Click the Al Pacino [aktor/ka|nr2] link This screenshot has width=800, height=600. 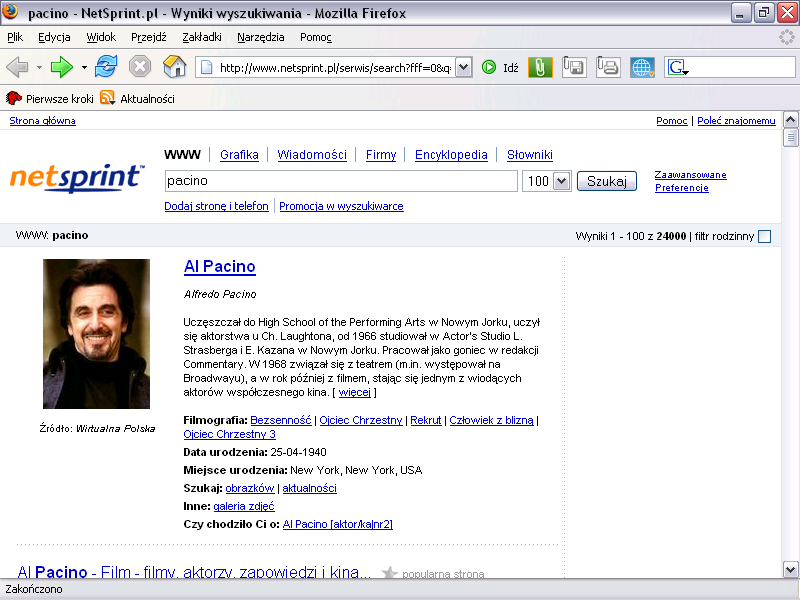(338, 524)
